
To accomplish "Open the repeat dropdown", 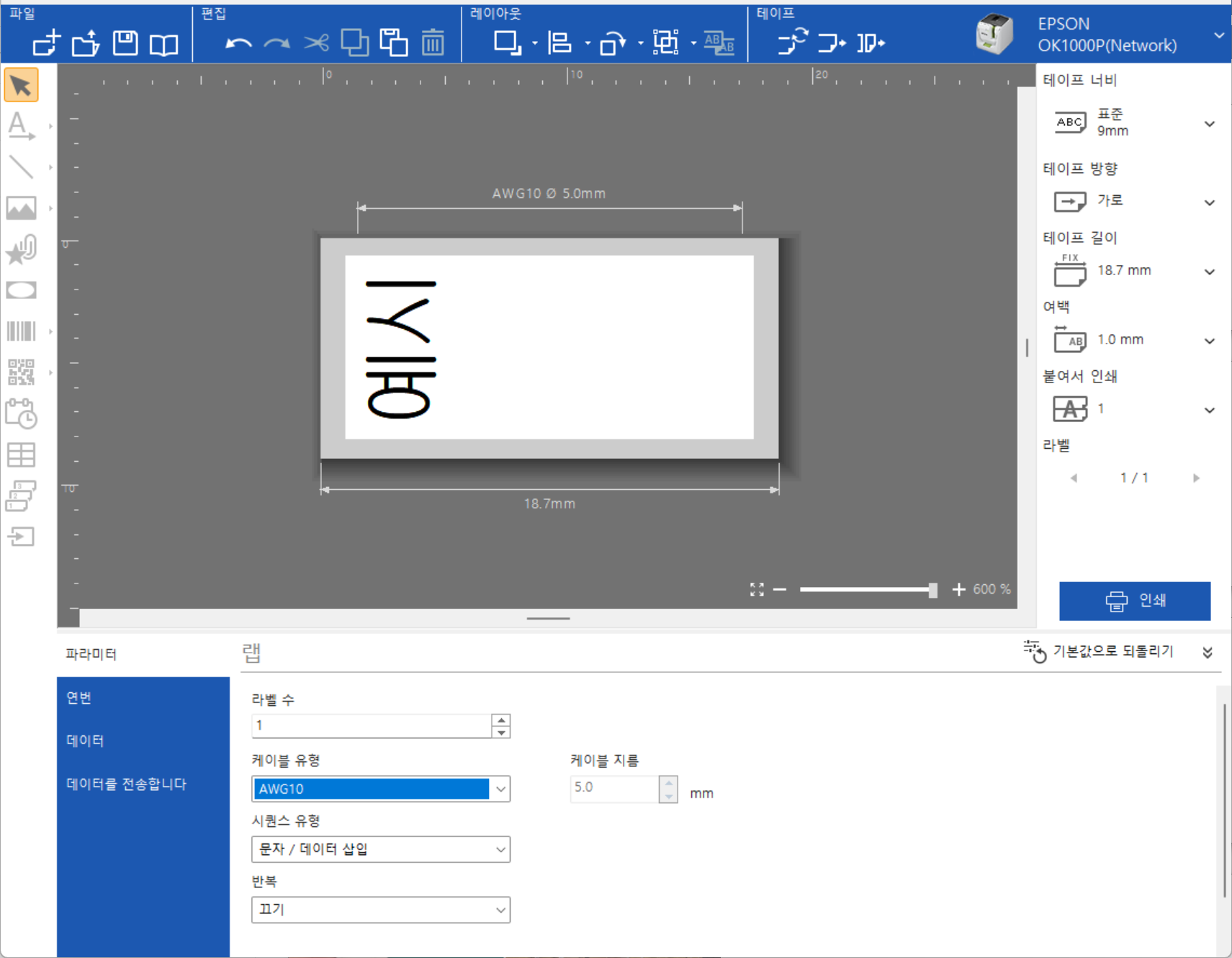I will pyautogui.click(x=380, y=910).
